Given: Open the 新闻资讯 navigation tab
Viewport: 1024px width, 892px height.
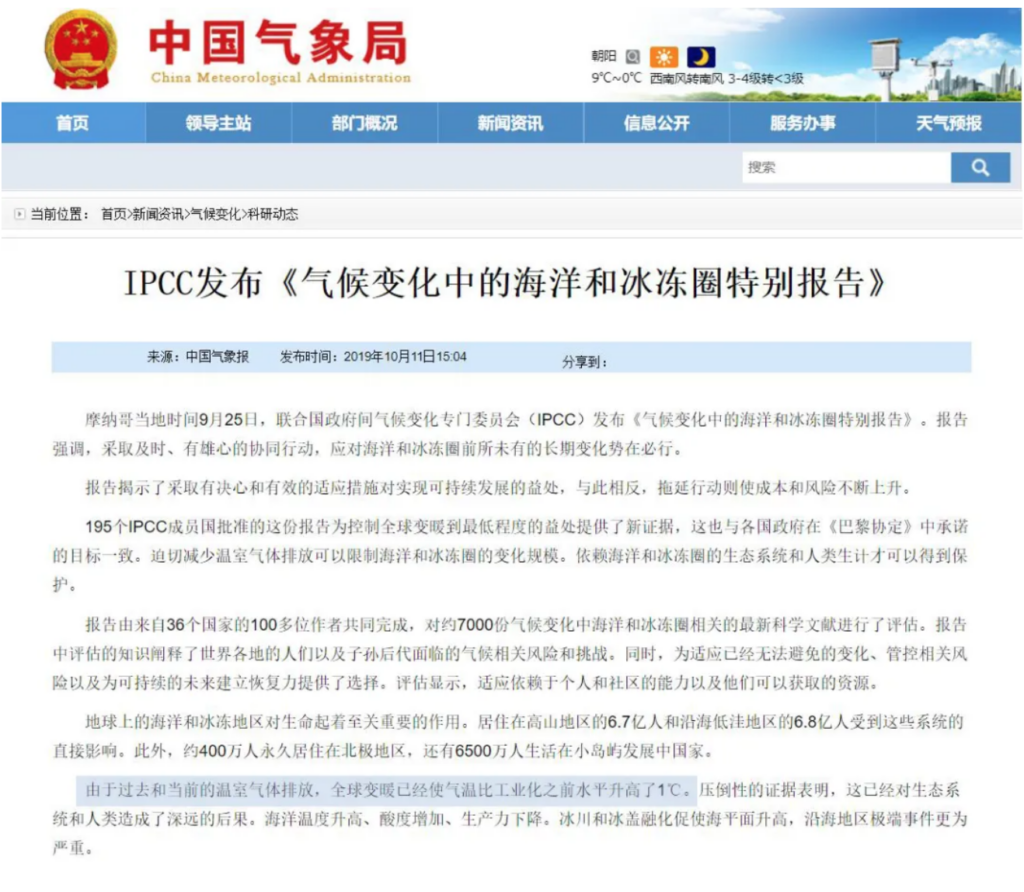Looking at the screenshot, I should [510, 123].
